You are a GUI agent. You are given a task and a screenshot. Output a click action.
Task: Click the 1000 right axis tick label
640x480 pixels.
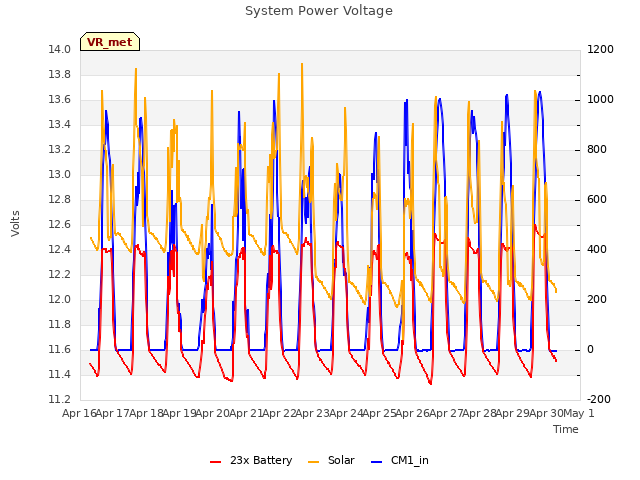pyautogui.click(x=600, y=100)
